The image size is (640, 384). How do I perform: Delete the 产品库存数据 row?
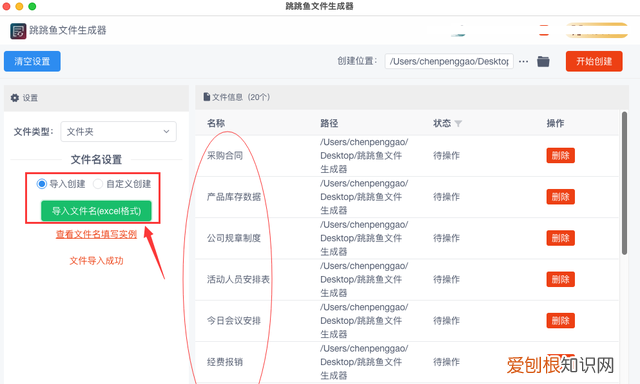tap(560, 197)
